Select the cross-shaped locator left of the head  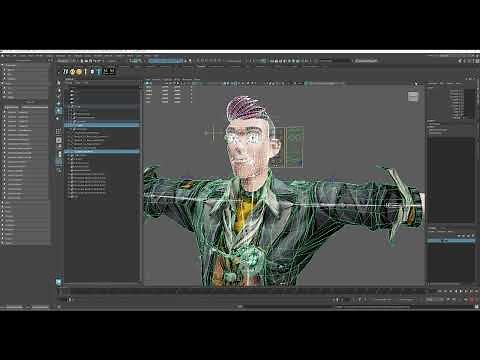[x=213, y=133]
